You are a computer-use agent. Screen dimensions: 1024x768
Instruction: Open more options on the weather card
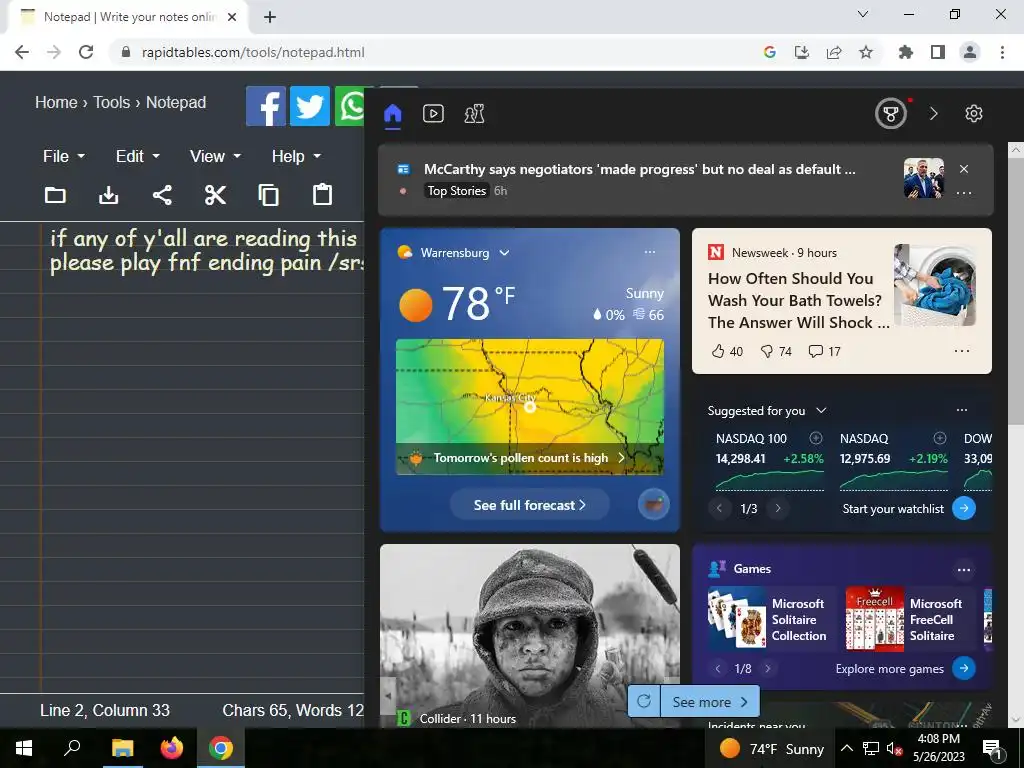coord(650,252)
